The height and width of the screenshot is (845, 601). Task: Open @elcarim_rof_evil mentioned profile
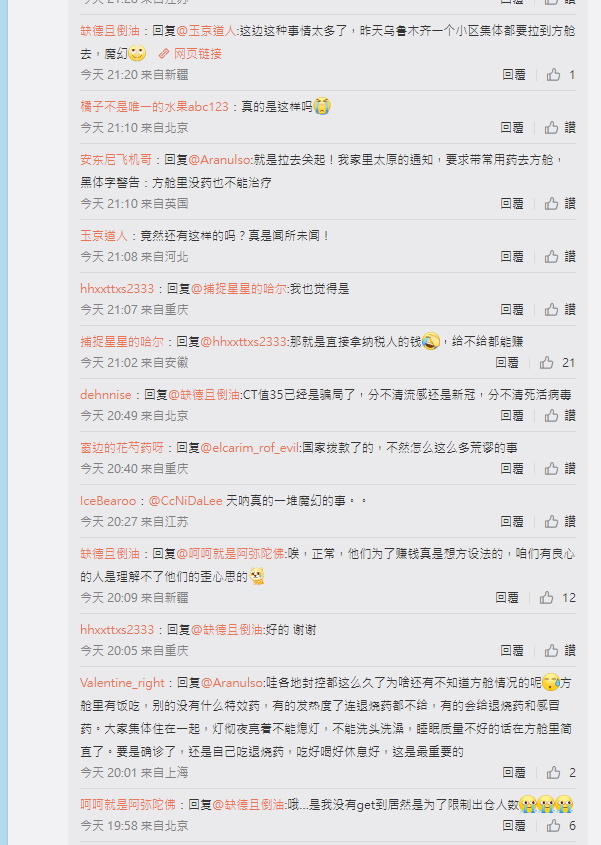[x=250, y=448]
